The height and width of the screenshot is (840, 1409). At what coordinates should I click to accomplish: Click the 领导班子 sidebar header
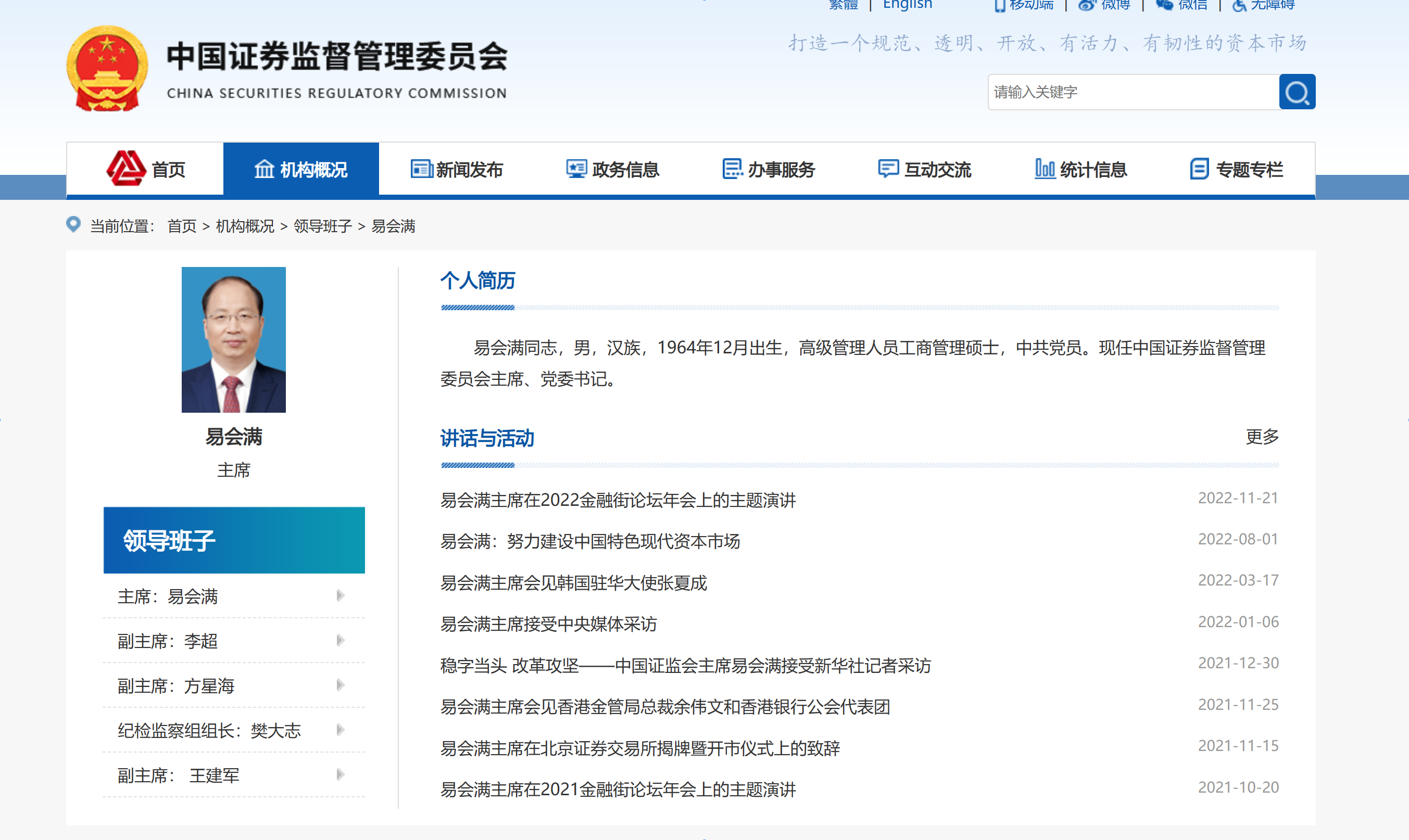(x=234, y=540)
